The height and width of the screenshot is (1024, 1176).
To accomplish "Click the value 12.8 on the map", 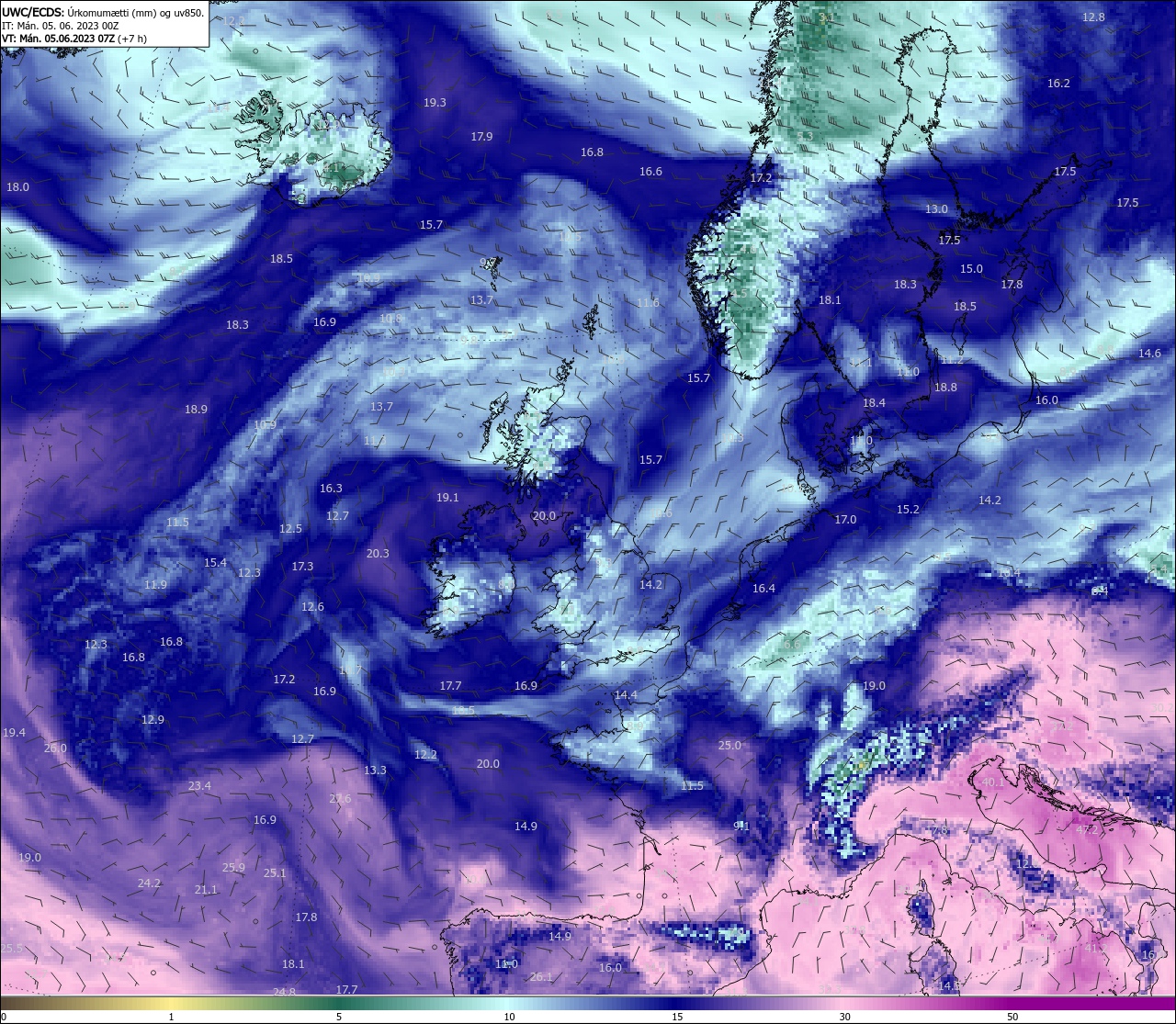I will click(1093, 17).
